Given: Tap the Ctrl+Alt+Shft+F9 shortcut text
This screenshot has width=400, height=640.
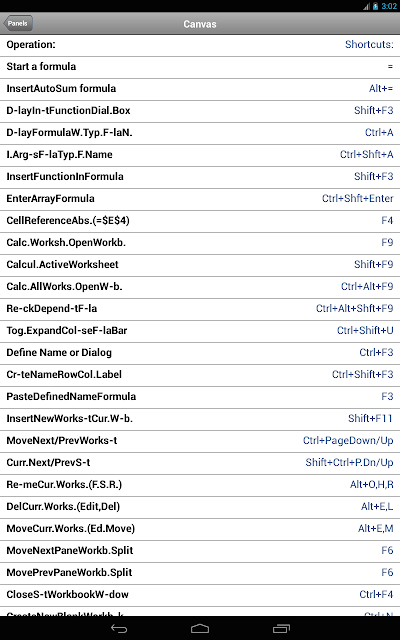Looking at the screenshot, I should (x=355, y=309).
